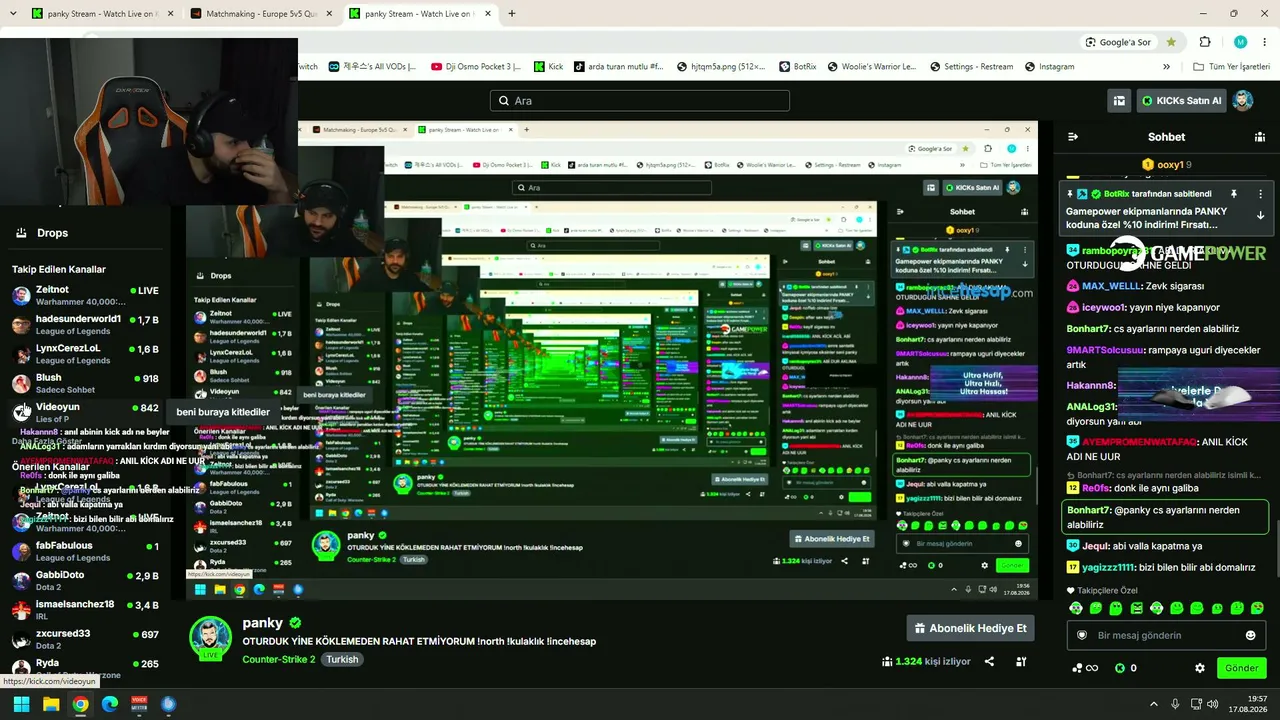Open Blush channel in sidebar

86,383
